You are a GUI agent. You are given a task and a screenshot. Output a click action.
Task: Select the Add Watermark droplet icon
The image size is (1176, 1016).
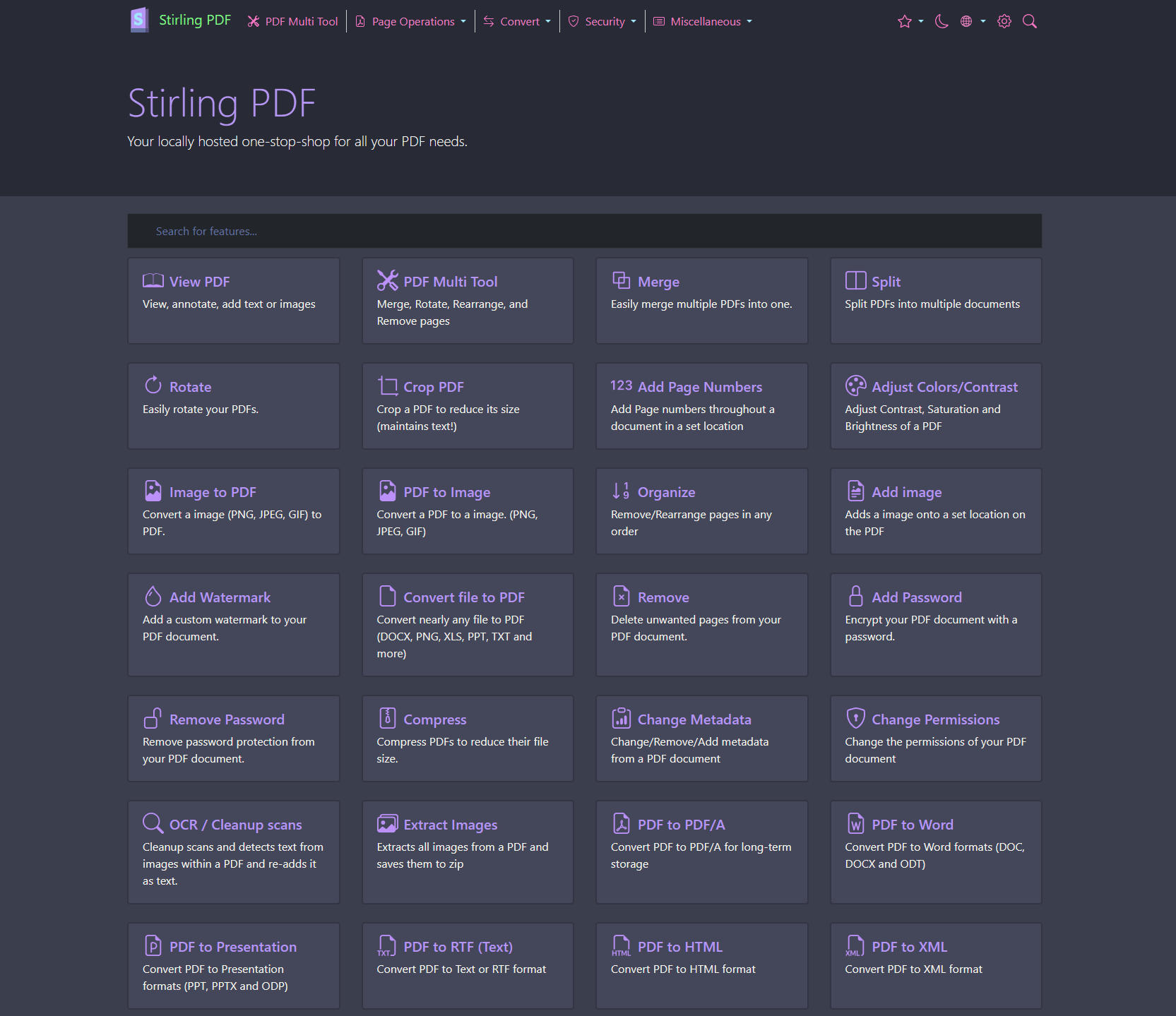[153, 596]
